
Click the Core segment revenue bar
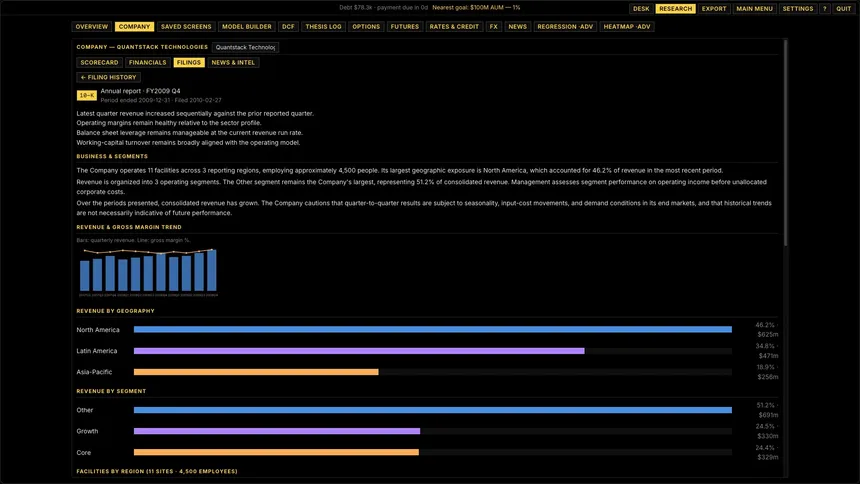(433, 452)
